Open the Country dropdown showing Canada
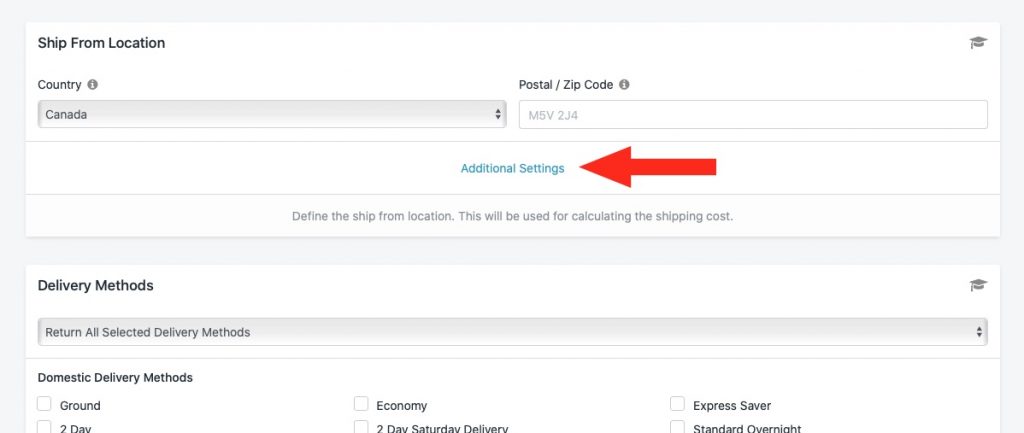The image size is (1024, 433). point(272,114)
